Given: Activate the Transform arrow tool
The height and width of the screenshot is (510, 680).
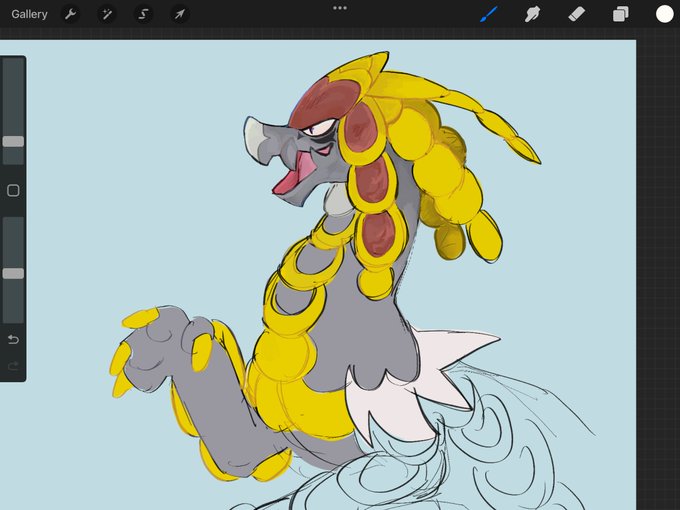Looking at the screenshot, I should 179,14.
